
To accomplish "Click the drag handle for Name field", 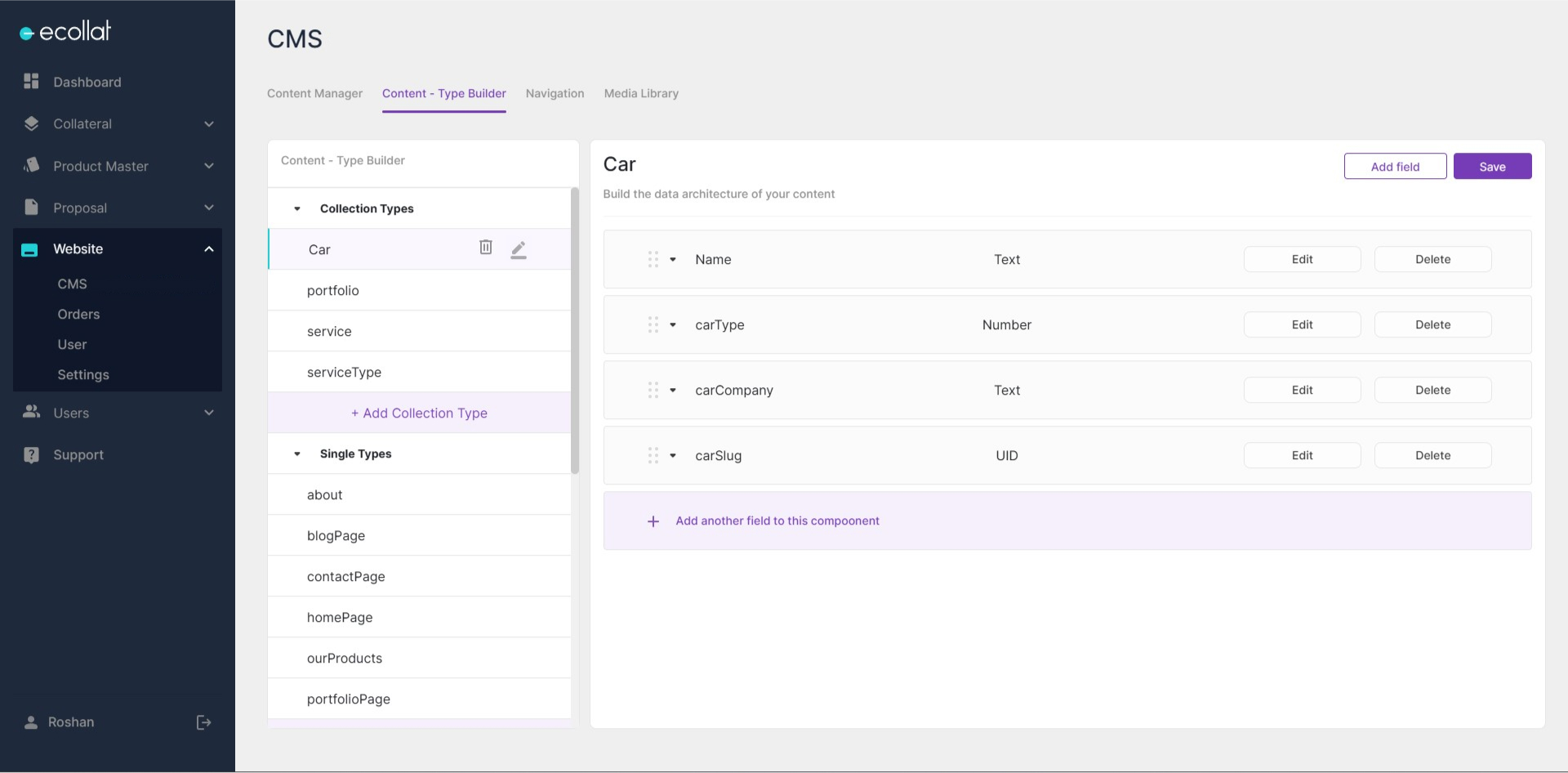I will [653, 260].
